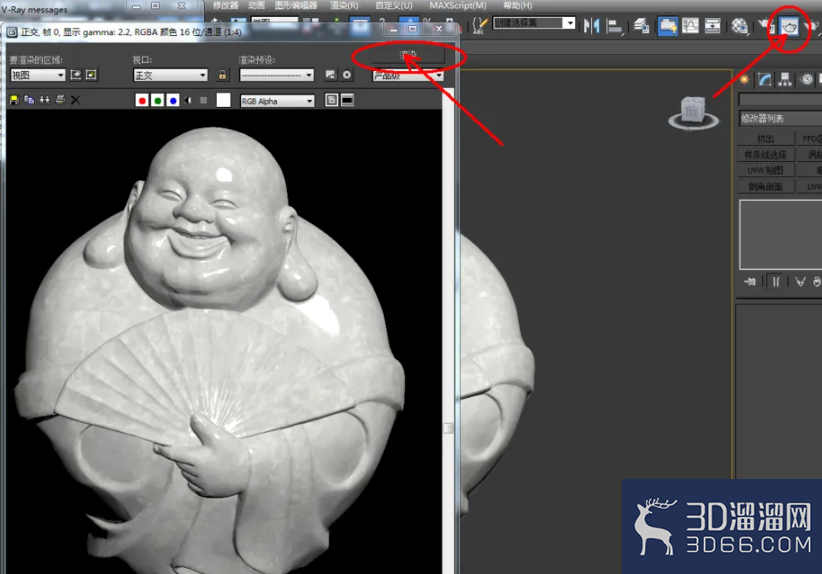Click the 样条线选择 modifier button

(765, 155)
